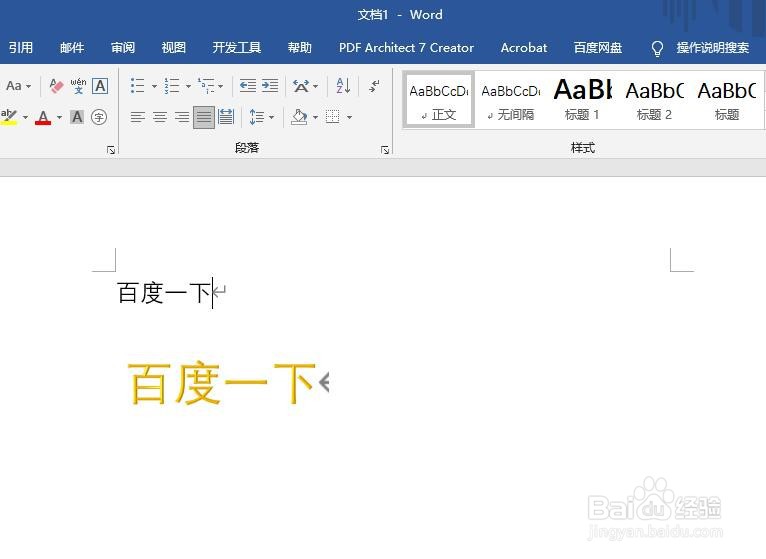Switch to the 视图 (View) tab
The width and height of the screenshot is (766, 559).
tap(173, 47)
